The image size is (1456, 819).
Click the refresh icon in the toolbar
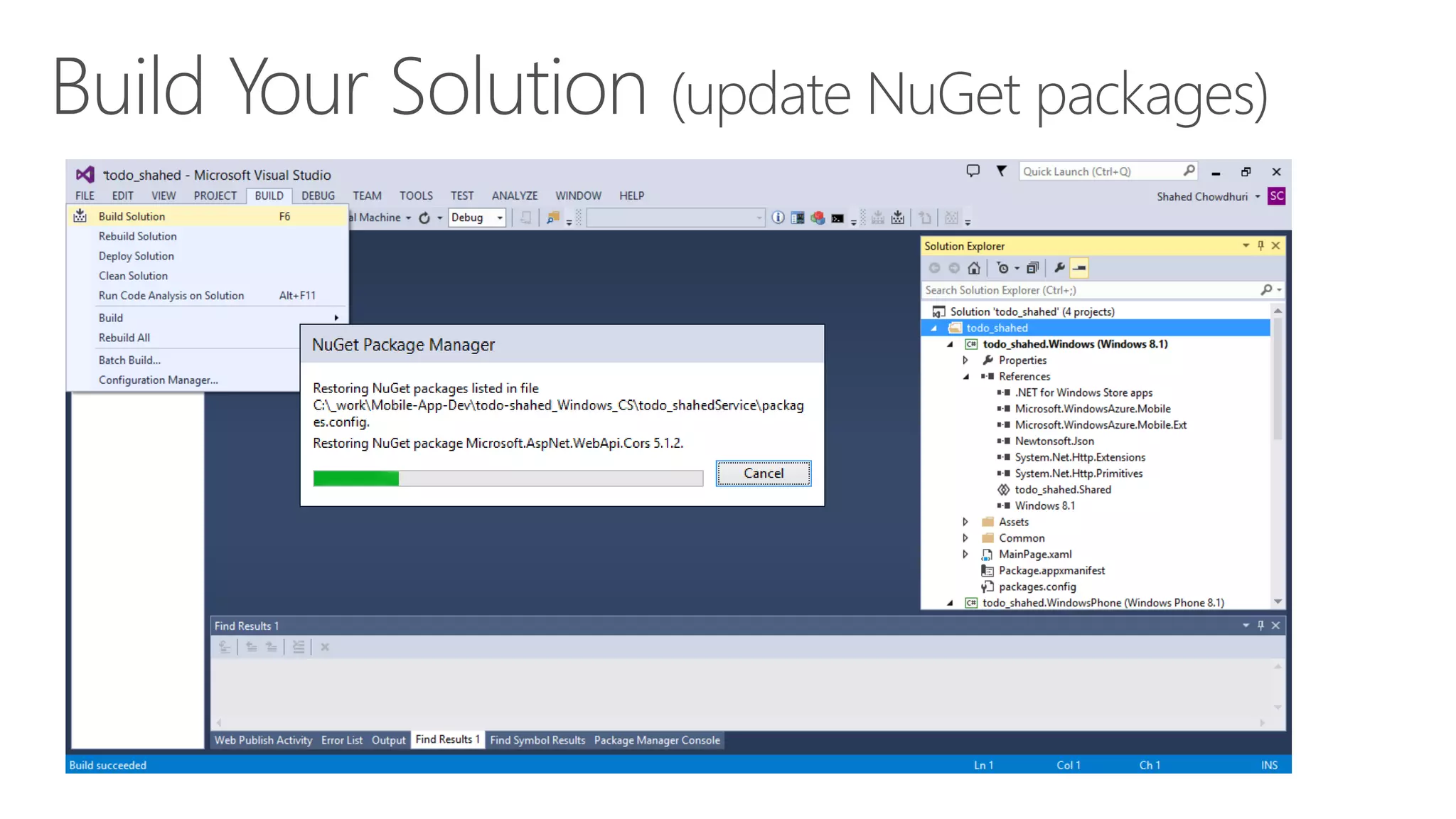pyautogui.click(x=424, y=218)
